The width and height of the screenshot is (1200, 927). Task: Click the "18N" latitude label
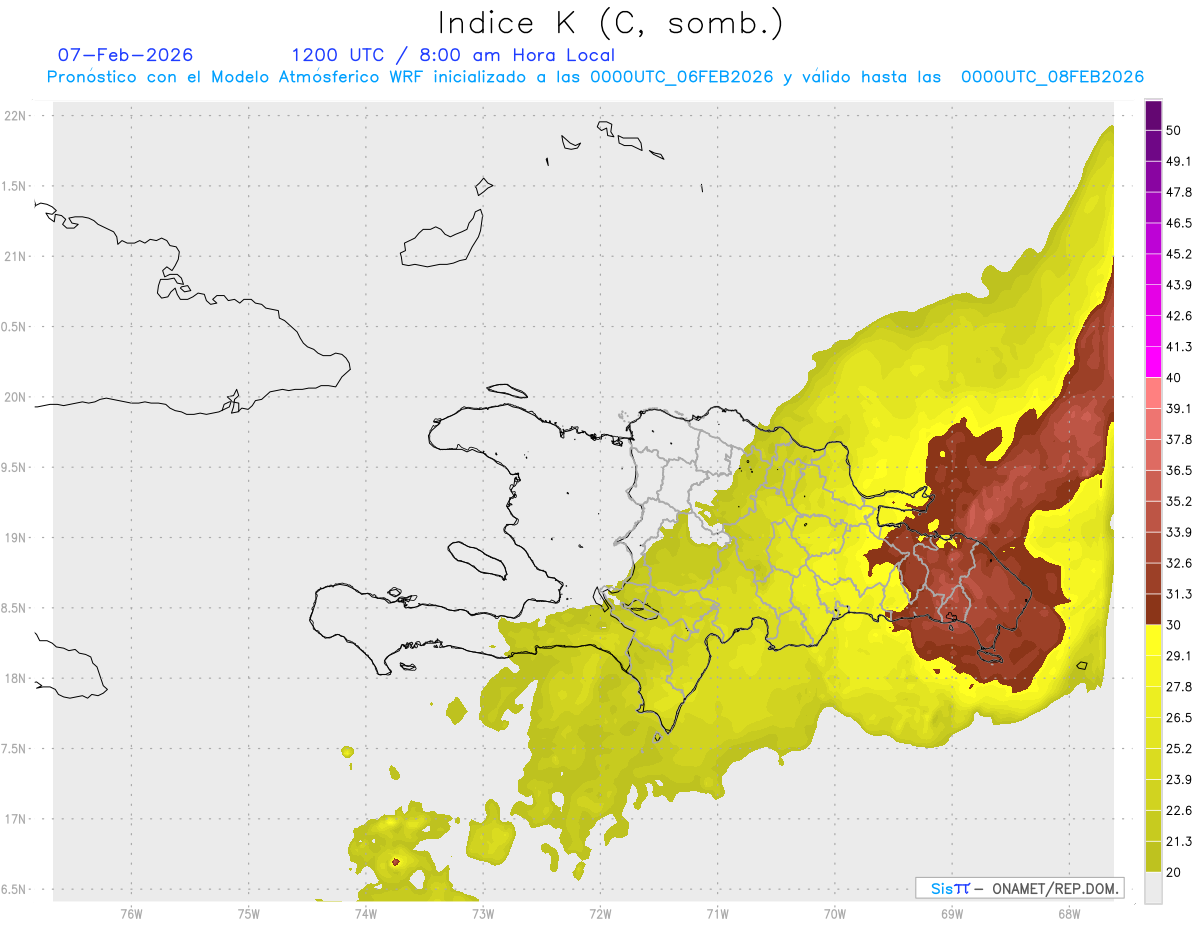(x=17, y=679)
